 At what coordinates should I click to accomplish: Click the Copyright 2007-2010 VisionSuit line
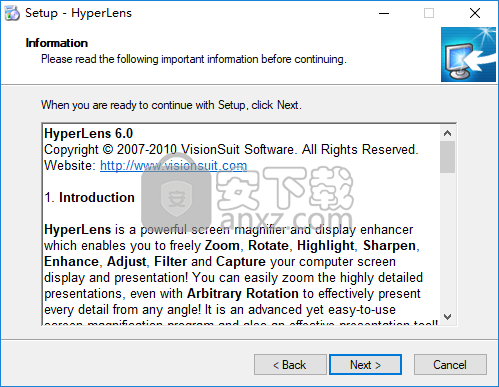(231, 149)
